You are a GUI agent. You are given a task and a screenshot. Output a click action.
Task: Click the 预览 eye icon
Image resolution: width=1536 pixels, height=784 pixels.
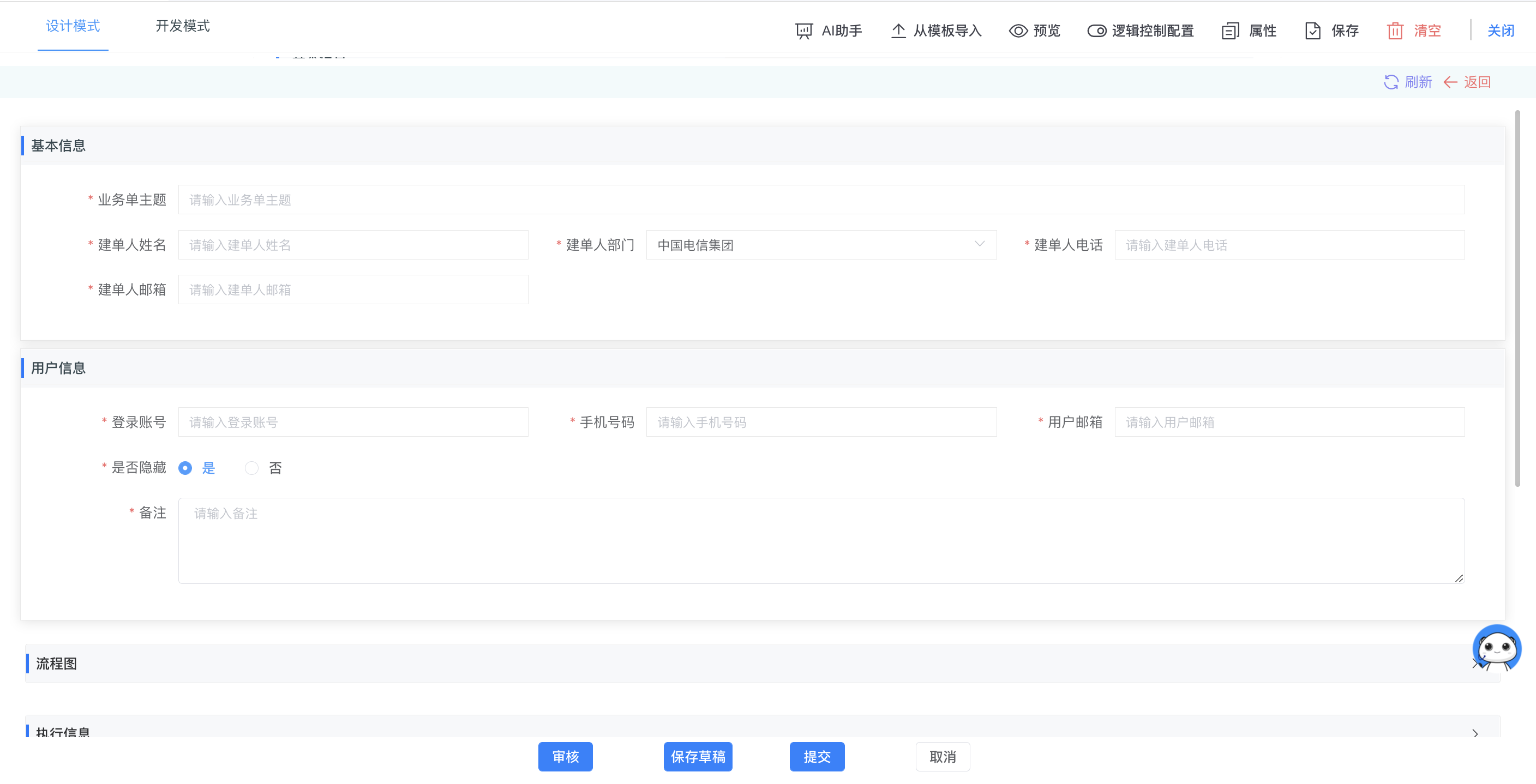pyautogui.click(x=1018, y=31)
